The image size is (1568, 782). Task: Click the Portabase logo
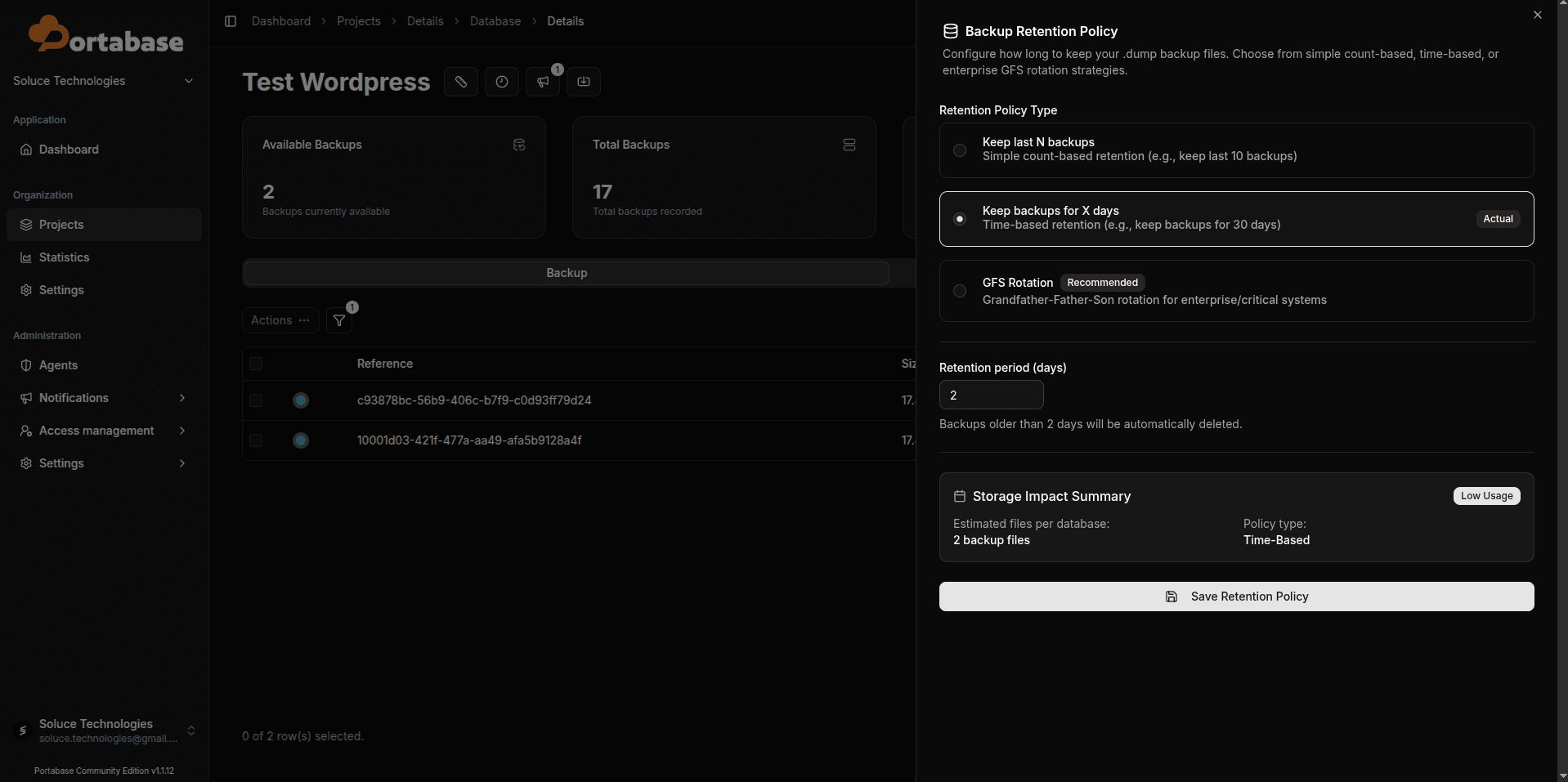coord(105,35)
